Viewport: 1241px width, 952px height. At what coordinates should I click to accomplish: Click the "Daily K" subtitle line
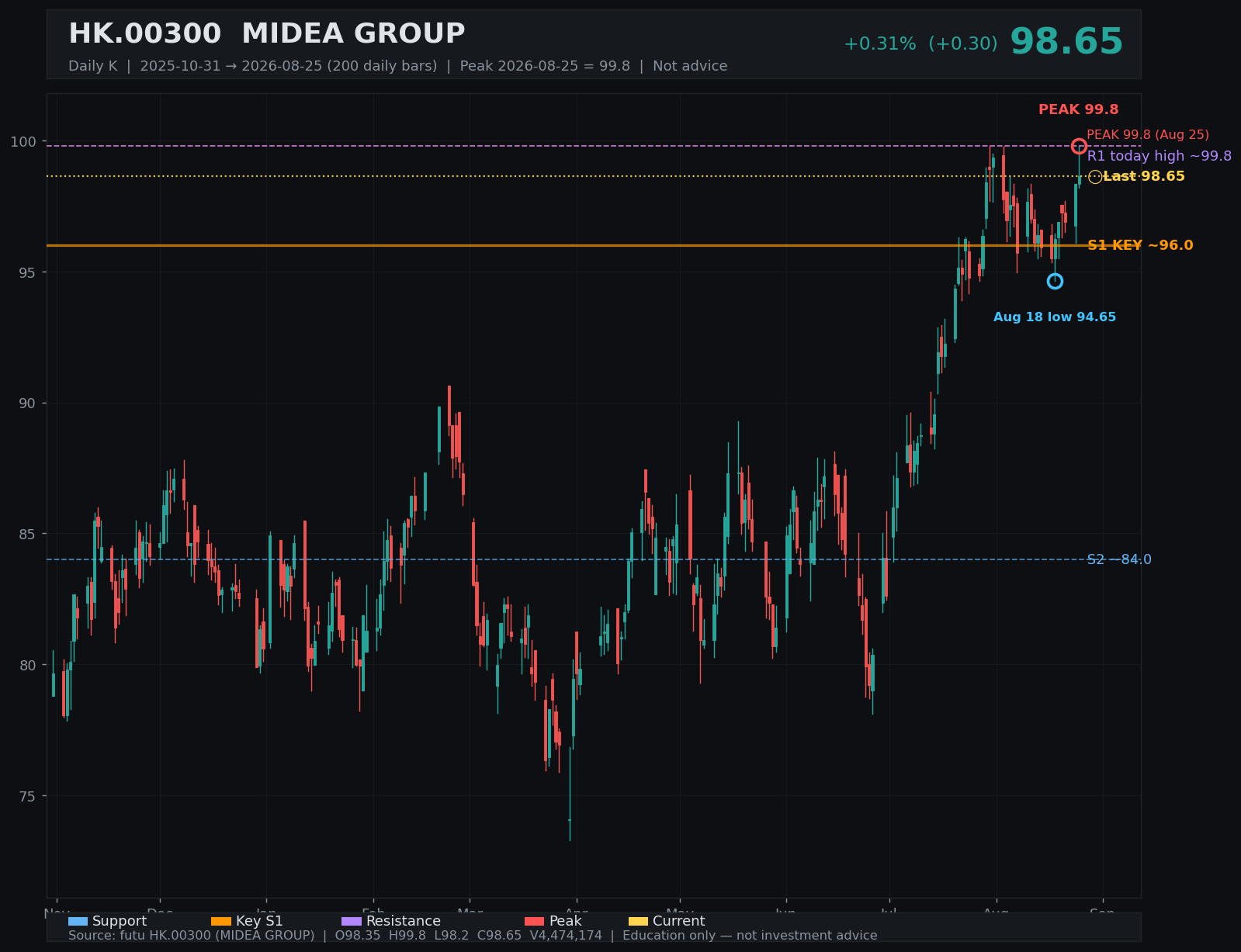click(x=398, y=66)
